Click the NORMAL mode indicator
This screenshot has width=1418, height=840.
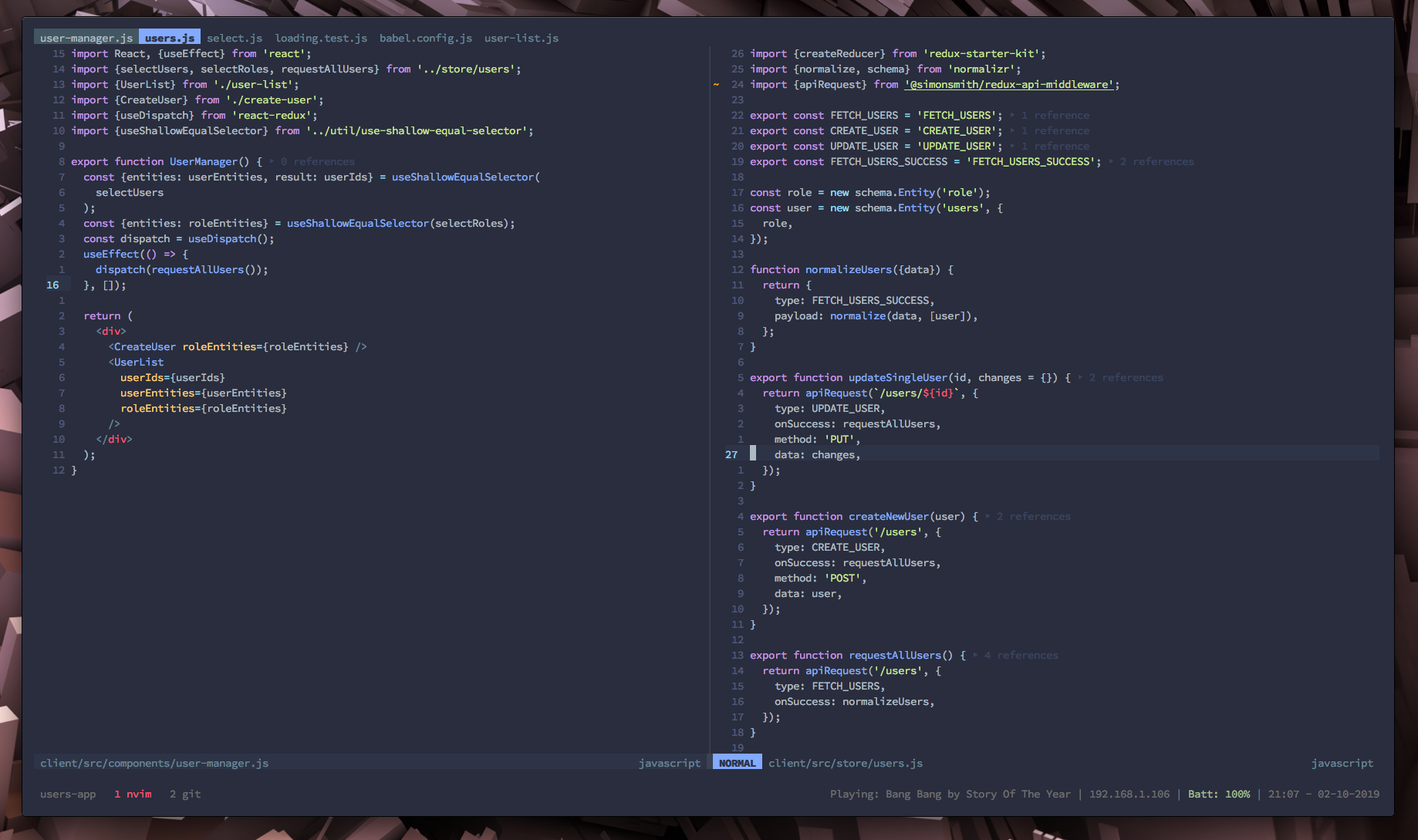coord(736,762)
